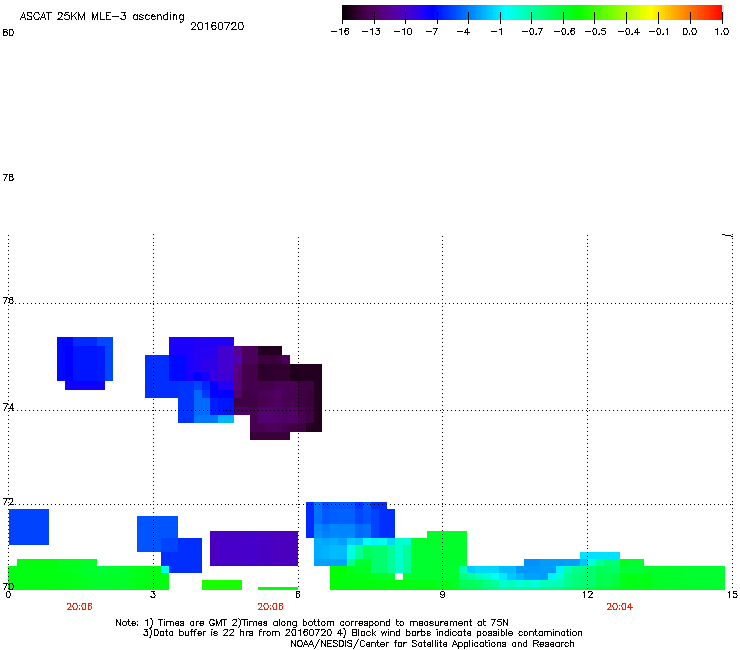740x650 pixels.
Task: Click the red time label 20:04
Action: click(x=620, y=607)
